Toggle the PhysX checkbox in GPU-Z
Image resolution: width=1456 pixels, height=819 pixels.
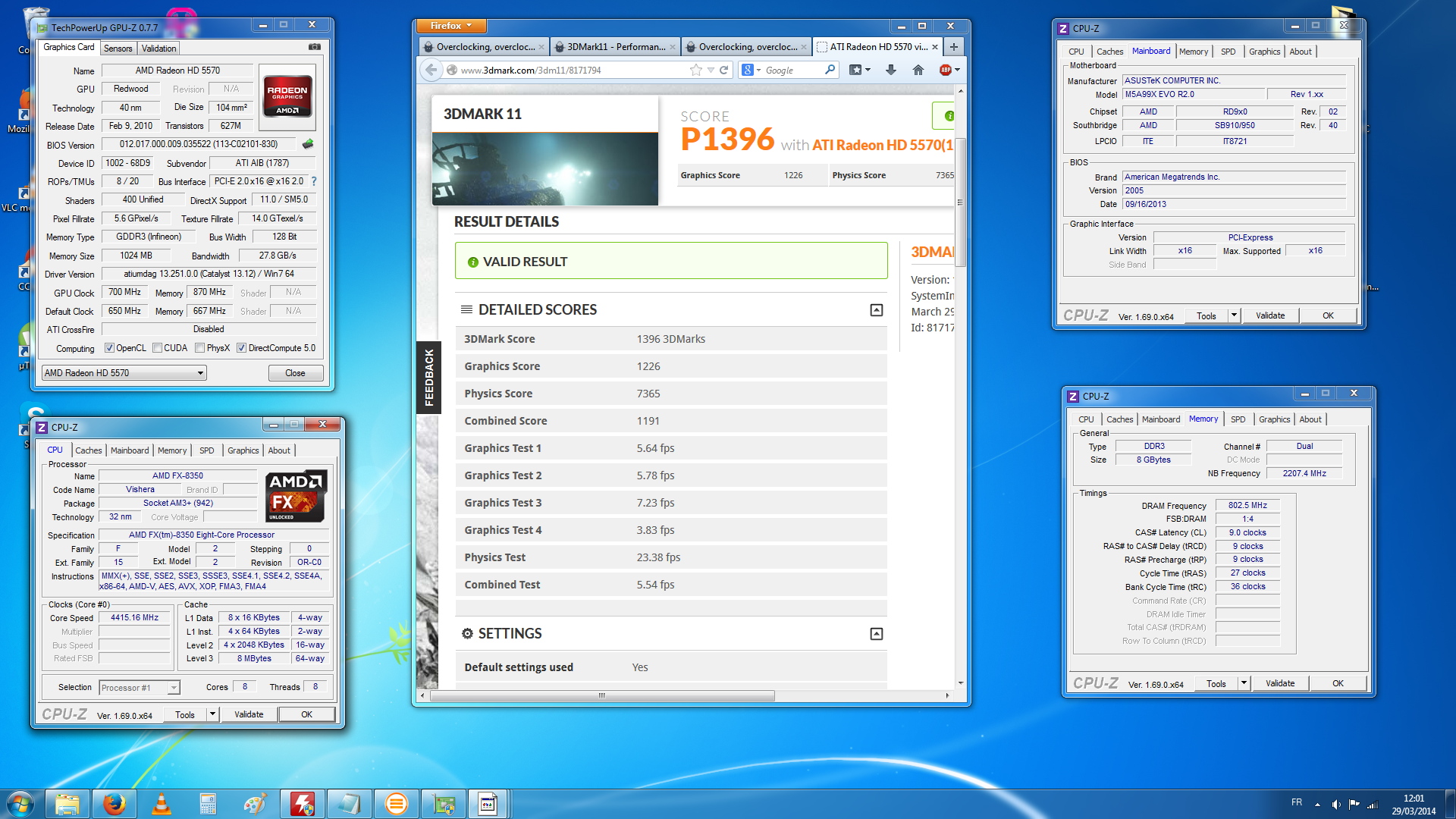tap(199, 348)
